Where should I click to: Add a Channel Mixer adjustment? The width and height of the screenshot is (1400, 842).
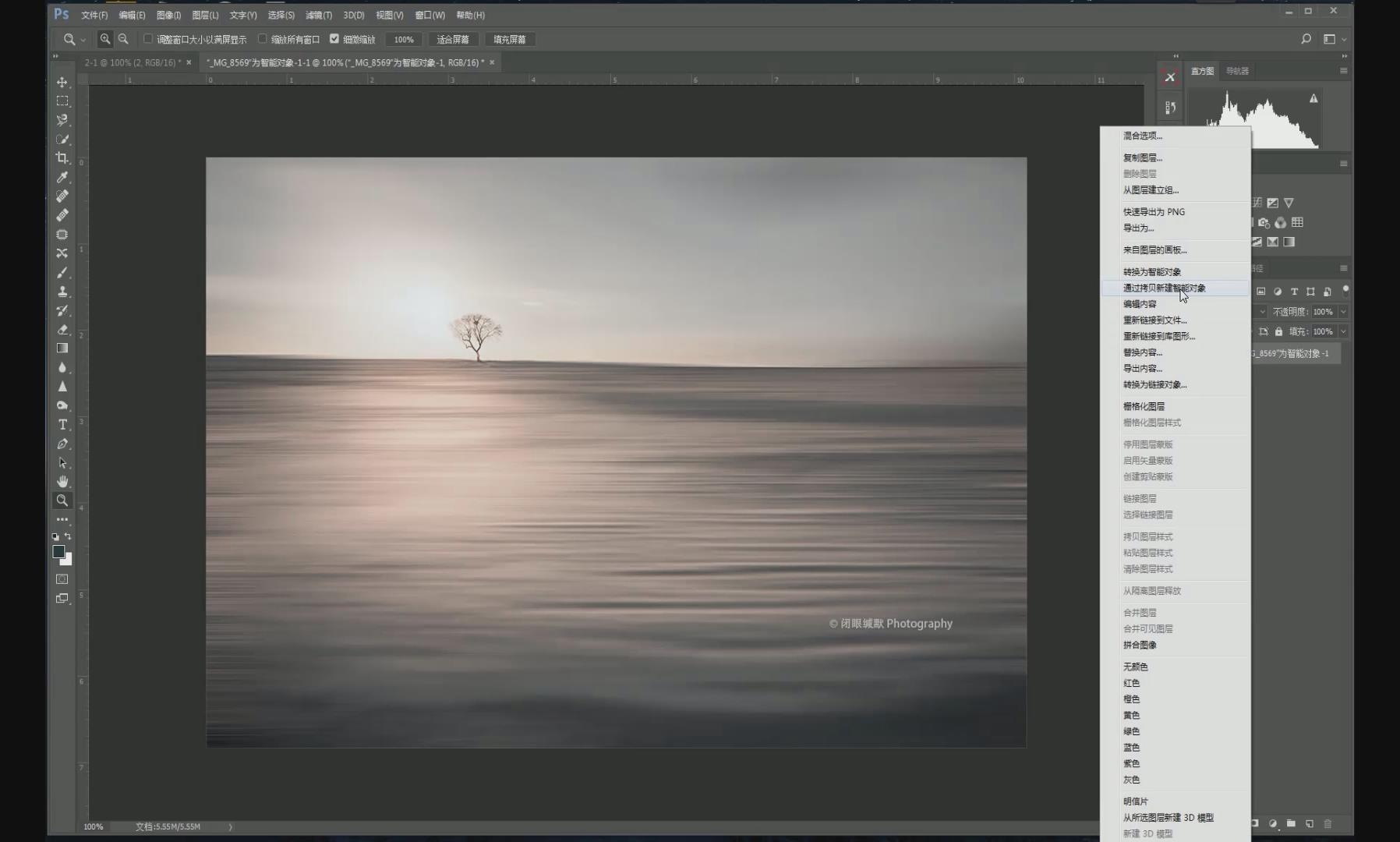point(1281,222)
